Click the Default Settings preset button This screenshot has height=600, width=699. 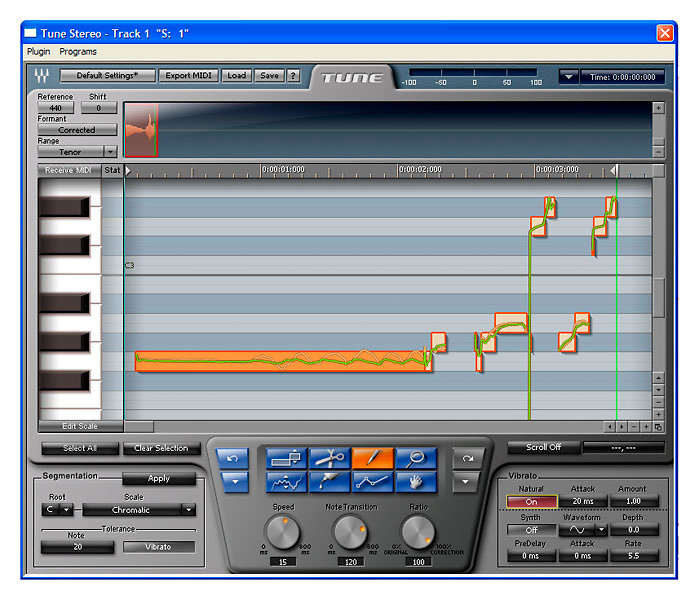click(107, 75)
